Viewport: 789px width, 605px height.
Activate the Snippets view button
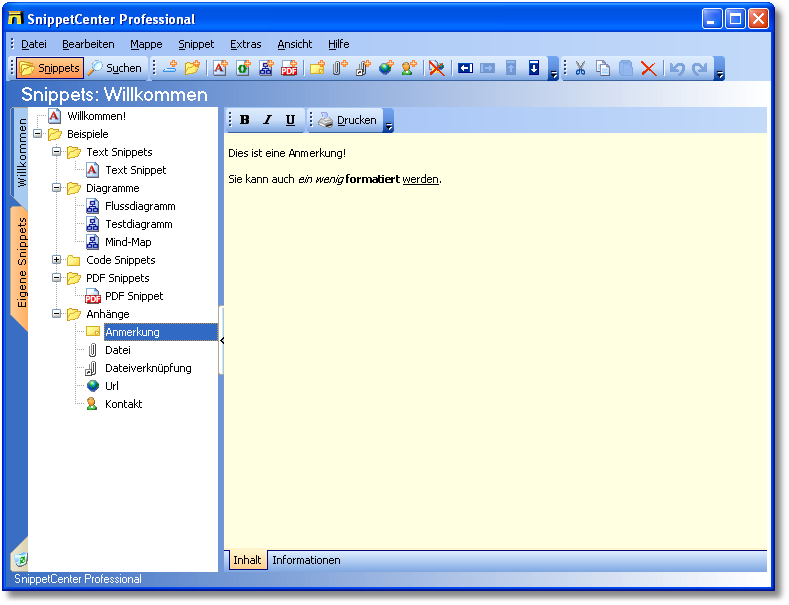[50, 68]
